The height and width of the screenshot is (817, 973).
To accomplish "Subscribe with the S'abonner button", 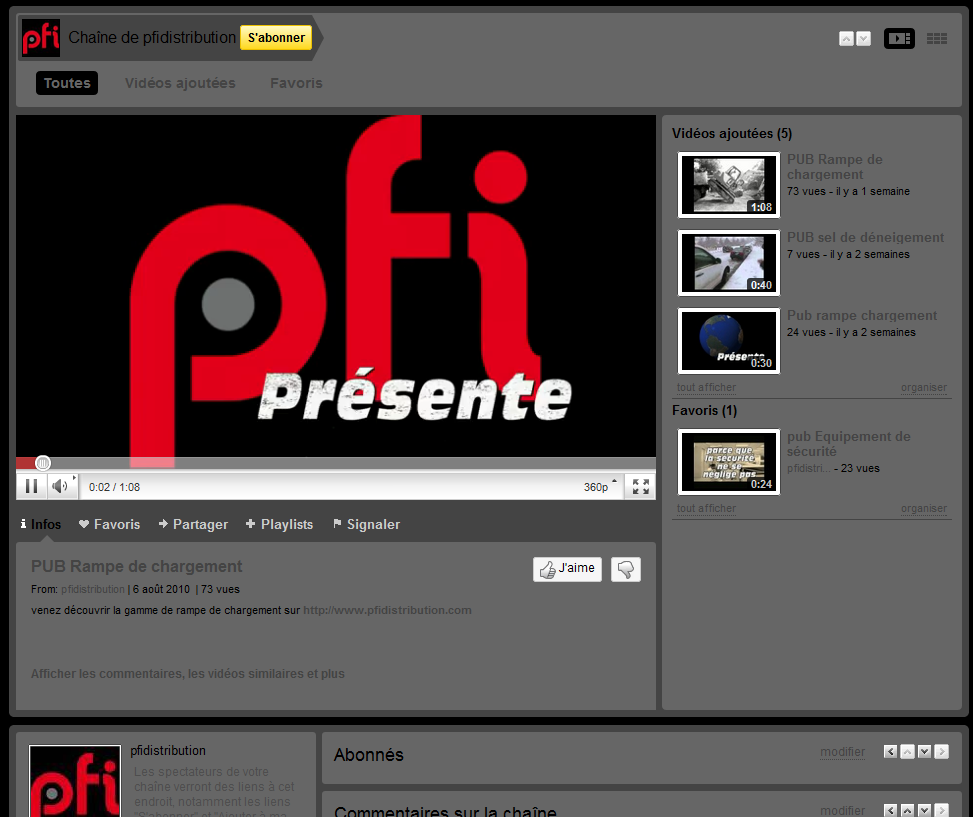I will [276, 38].
